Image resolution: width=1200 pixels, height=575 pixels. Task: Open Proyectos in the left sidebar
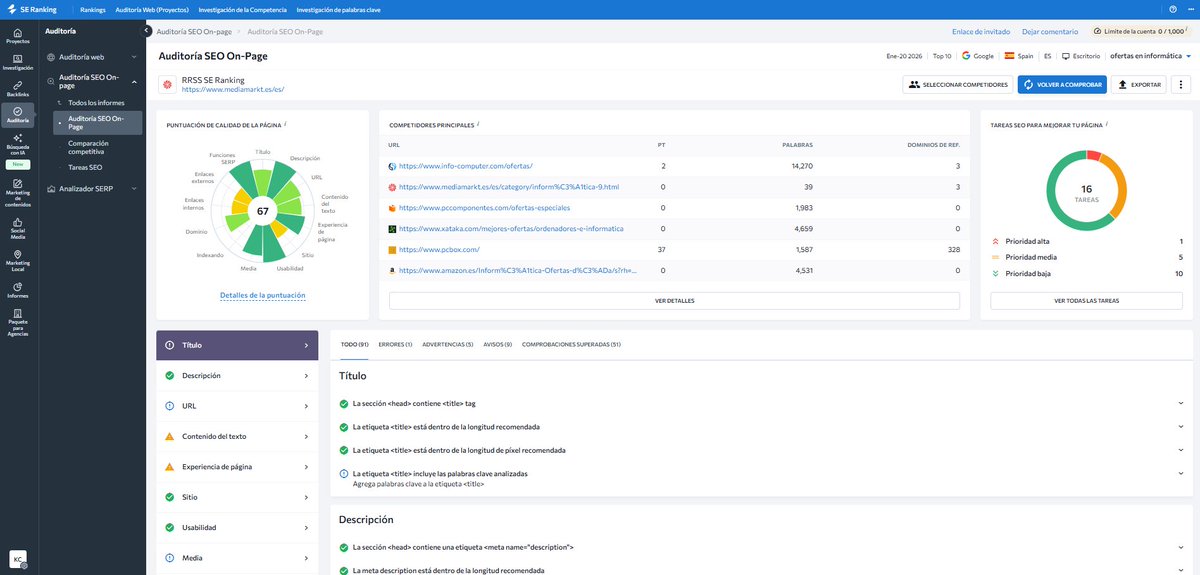18,36
